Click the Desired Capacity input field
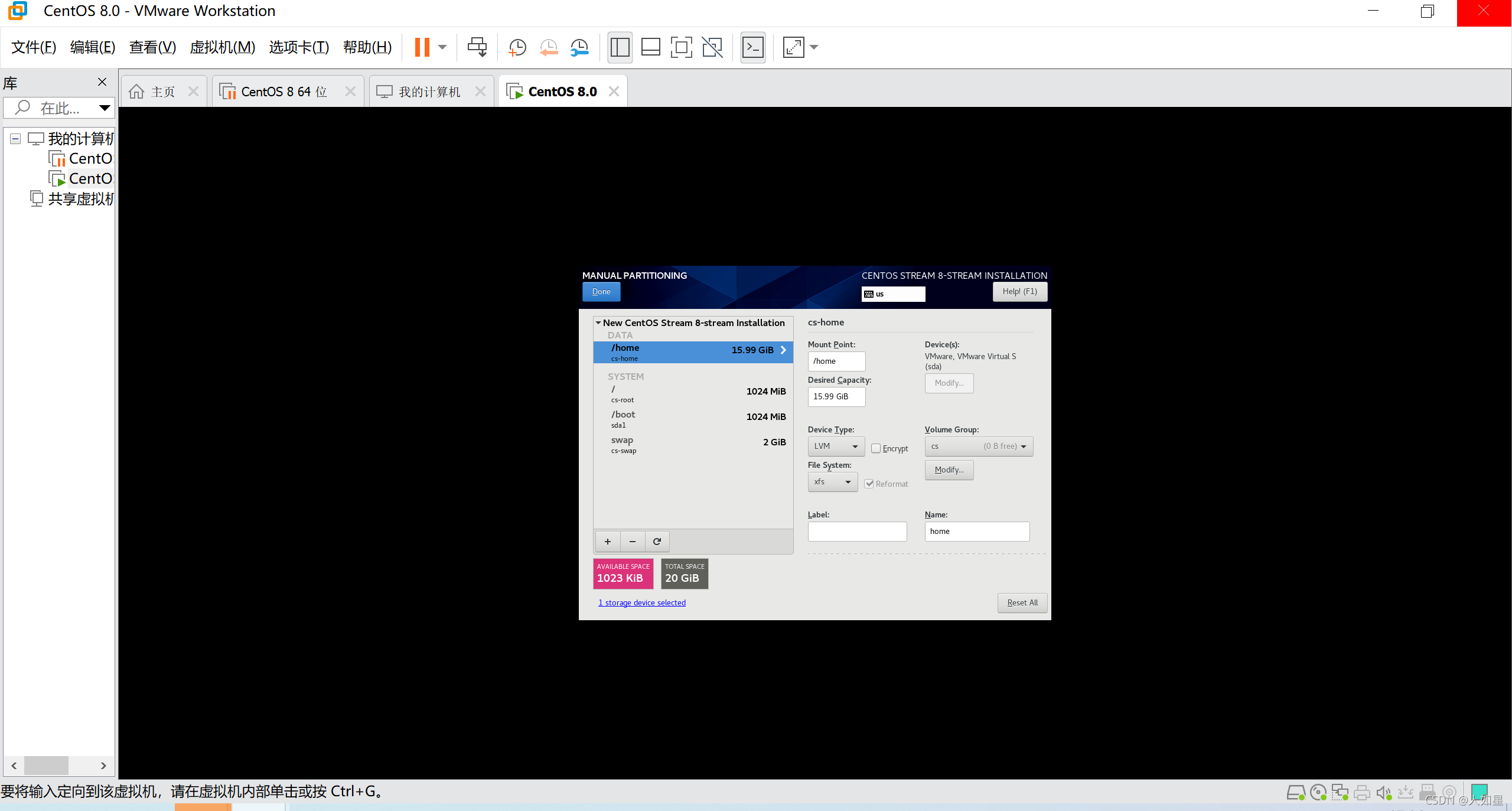This screenshot has width=1512, height=811. [x=836, y=396]
